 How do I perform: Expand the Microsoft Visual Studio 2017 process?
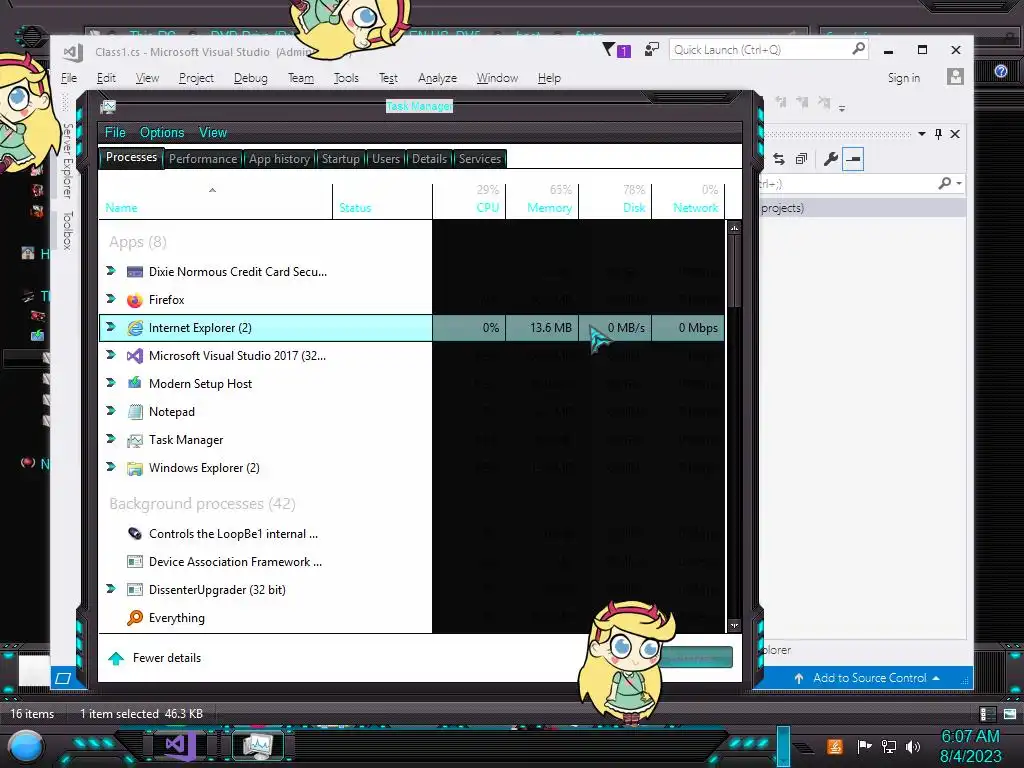tap(111, 355)
